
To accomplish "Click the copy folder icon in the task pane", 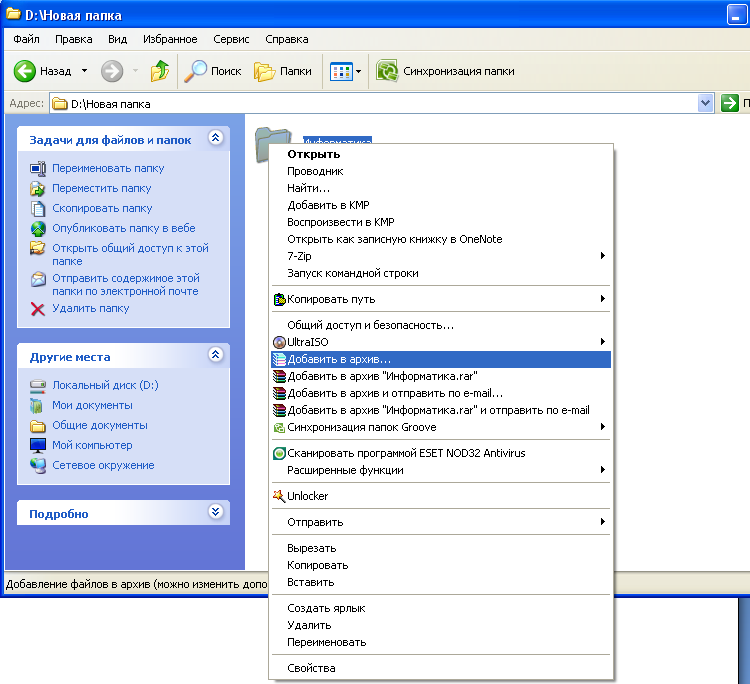I will tap(38, 209).
